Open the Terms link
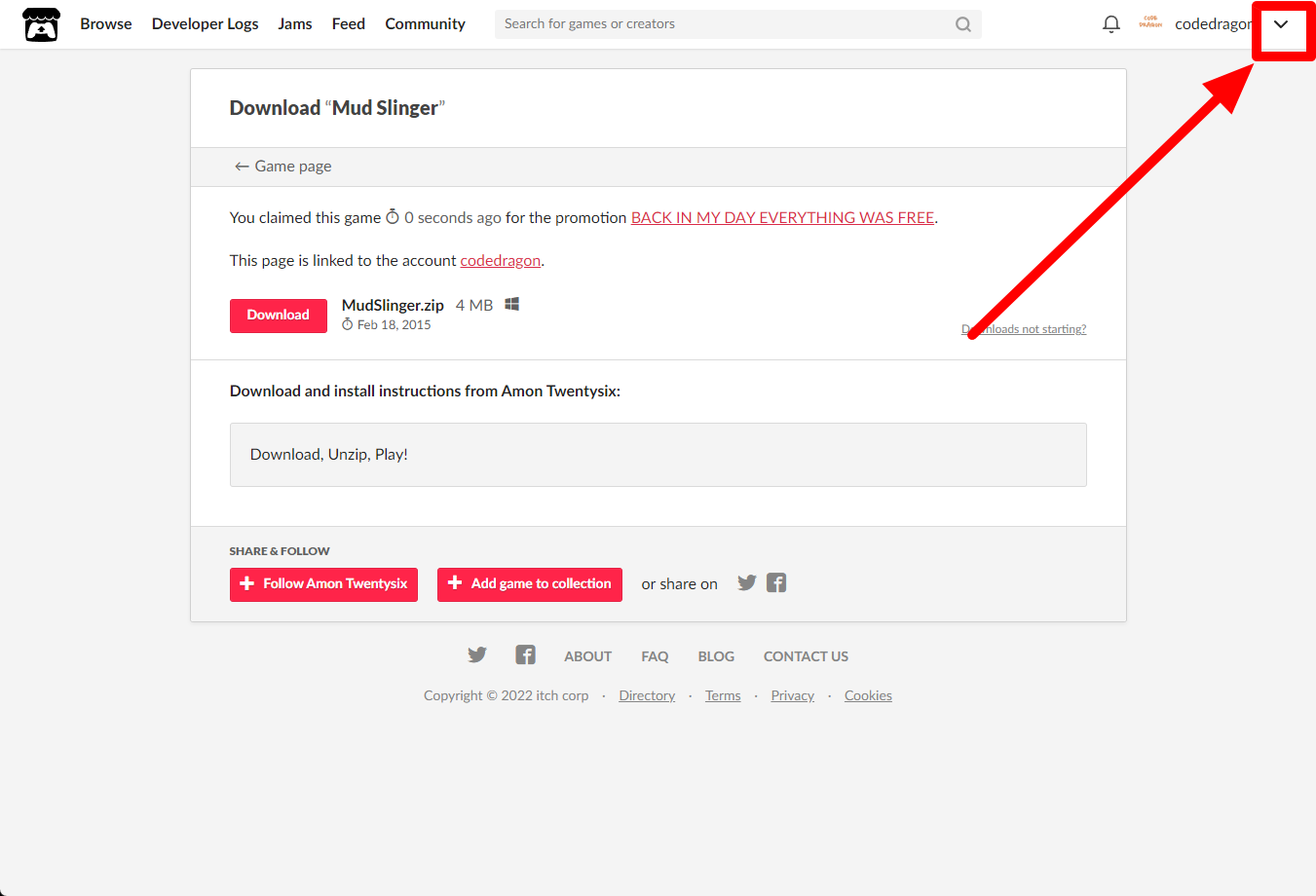Viewport: 1316px width, 896px height. pyautogui.click(x=723, y=696)
